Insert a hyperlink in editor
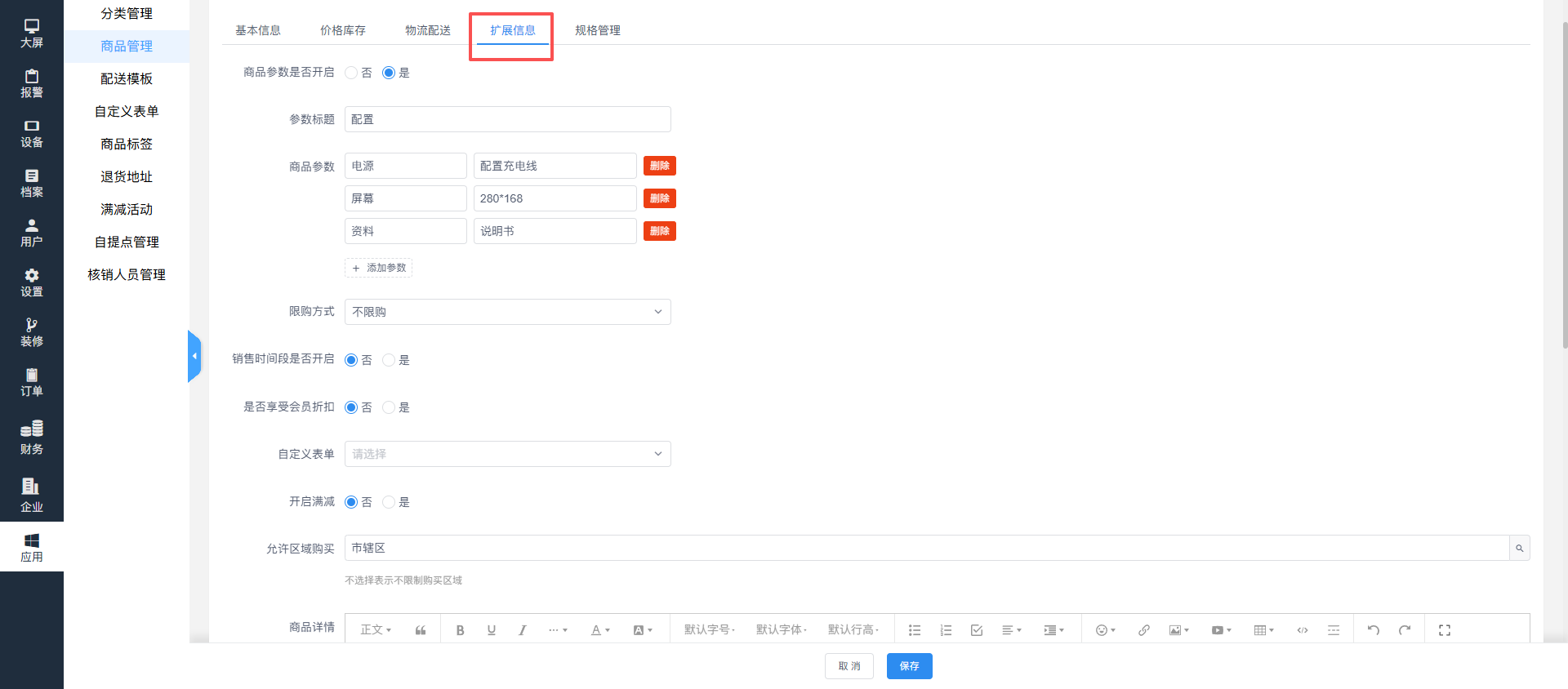1568x689 pixels. (x=1144, y=630)
